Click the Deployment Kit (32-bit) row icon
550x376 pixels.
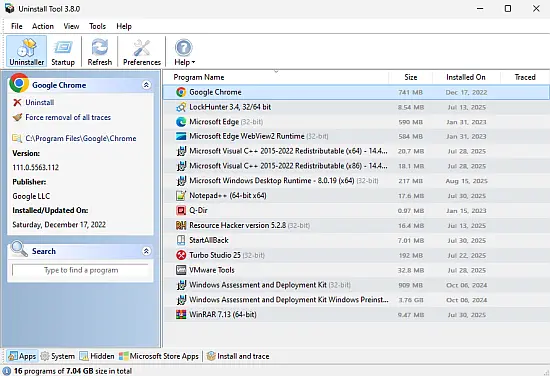(181, 285)
